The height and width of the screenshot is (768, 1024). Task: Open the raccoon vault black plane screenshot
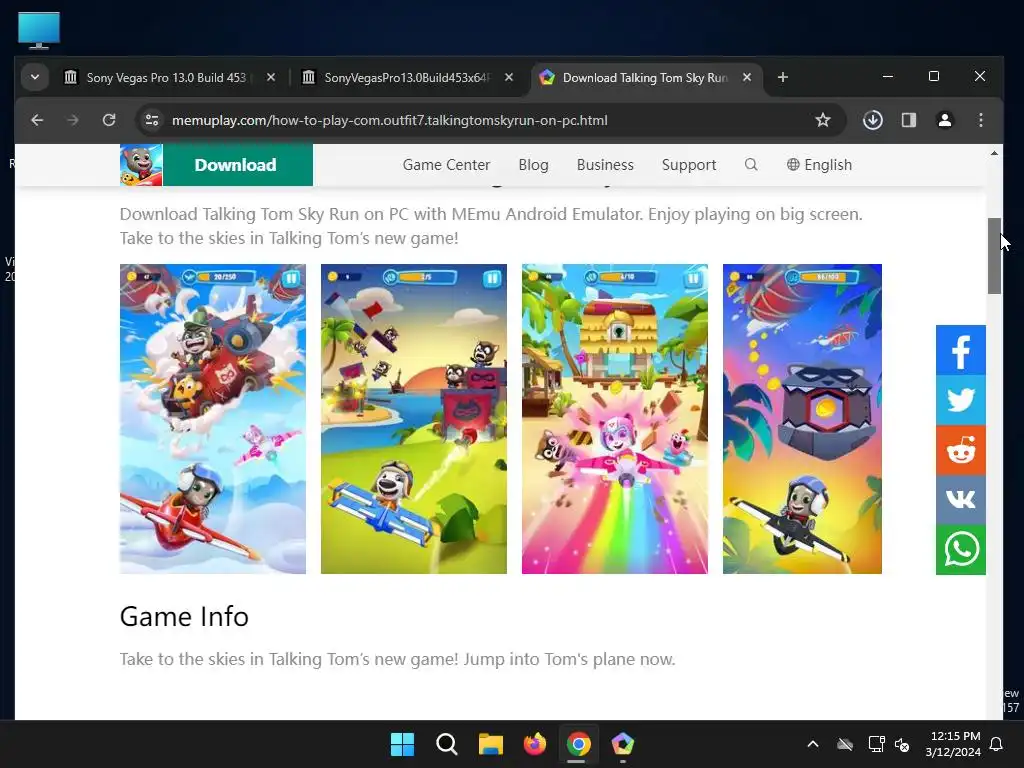point(802,419)
